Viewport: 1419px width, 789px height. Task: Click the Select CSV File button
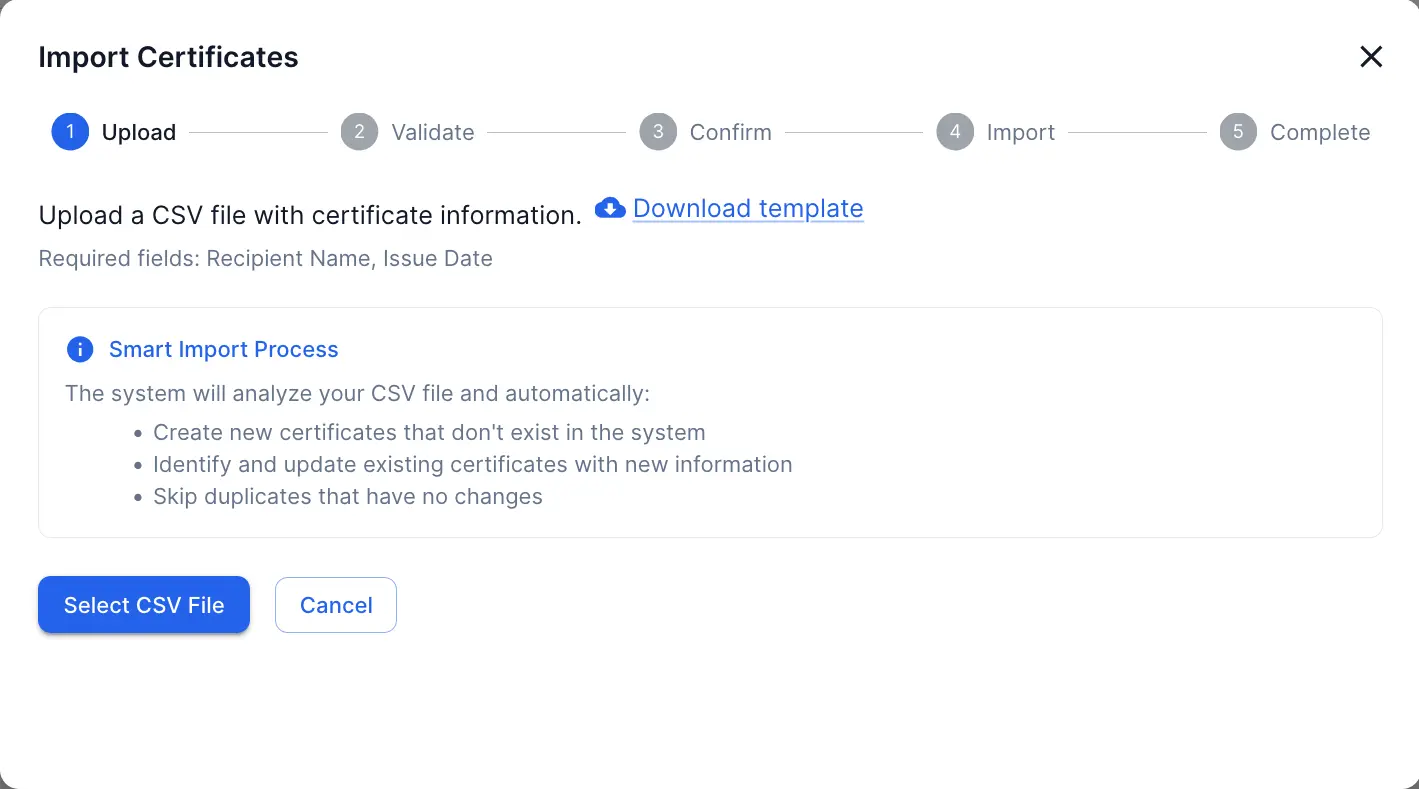(x=143, y=605)
